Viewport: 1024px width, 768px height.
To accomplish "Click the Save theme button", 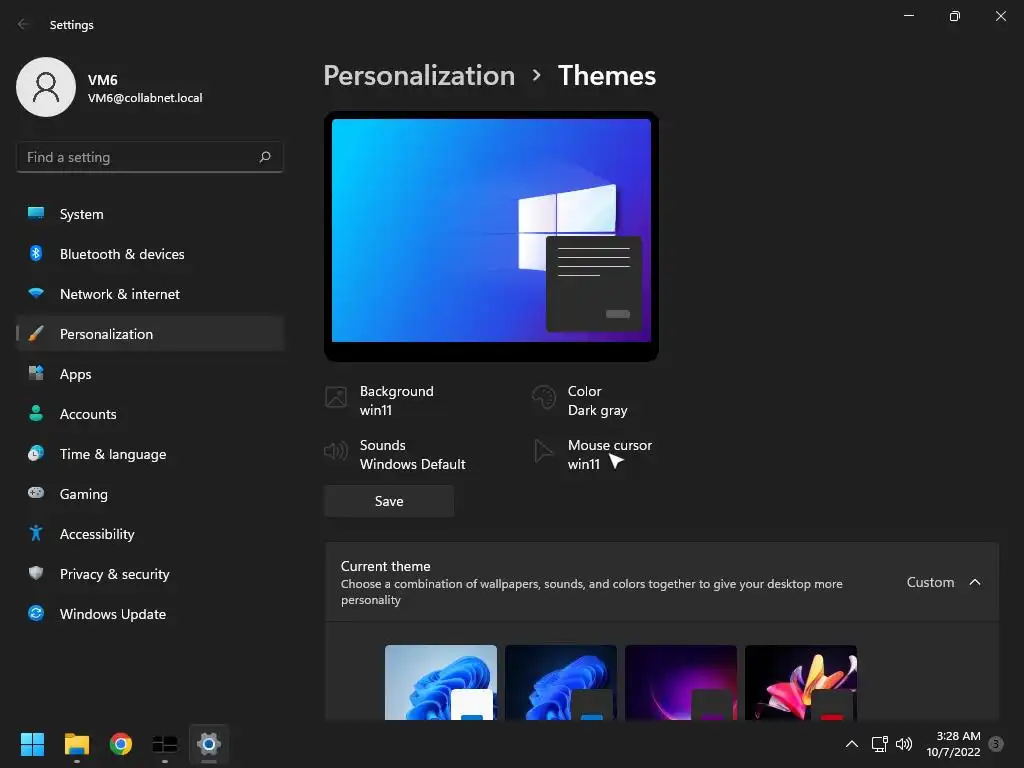I will [x=389, y=501].
